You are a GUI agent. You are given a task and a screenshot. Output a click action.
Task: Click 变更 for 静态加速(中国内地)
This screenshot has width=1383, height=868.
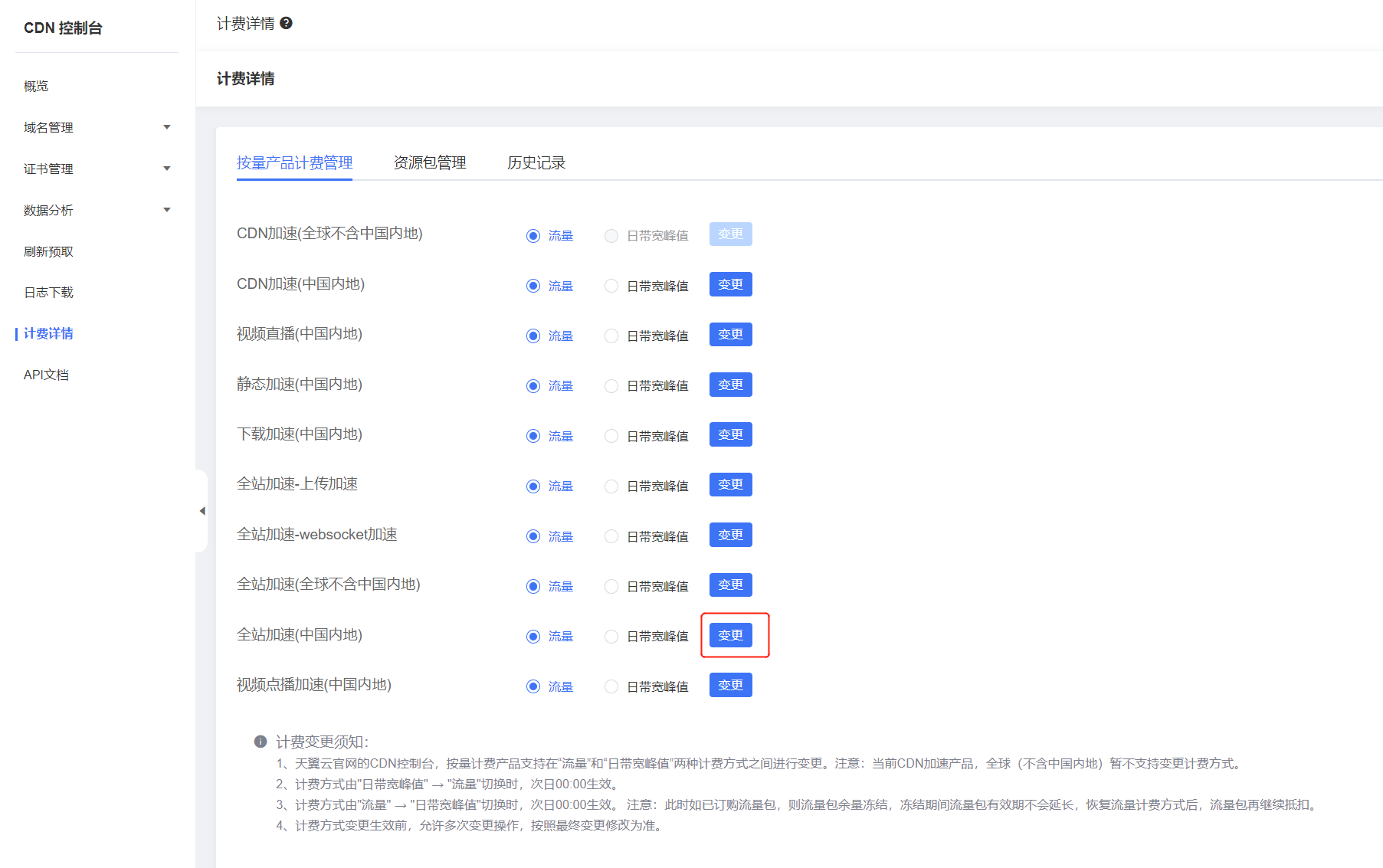(x=730, y=385)
